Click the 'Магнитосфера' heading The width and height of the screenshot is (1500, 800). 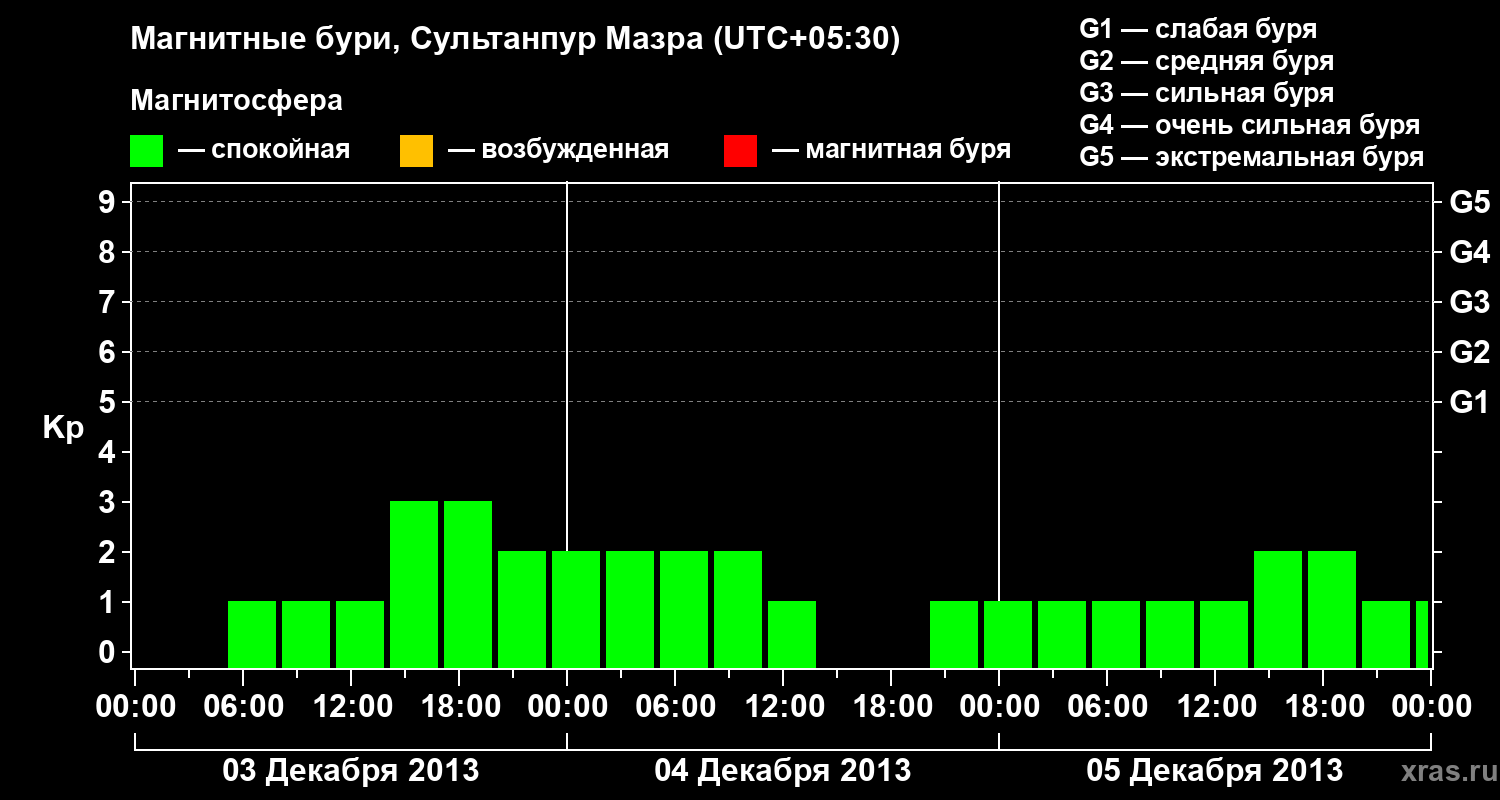237,101
